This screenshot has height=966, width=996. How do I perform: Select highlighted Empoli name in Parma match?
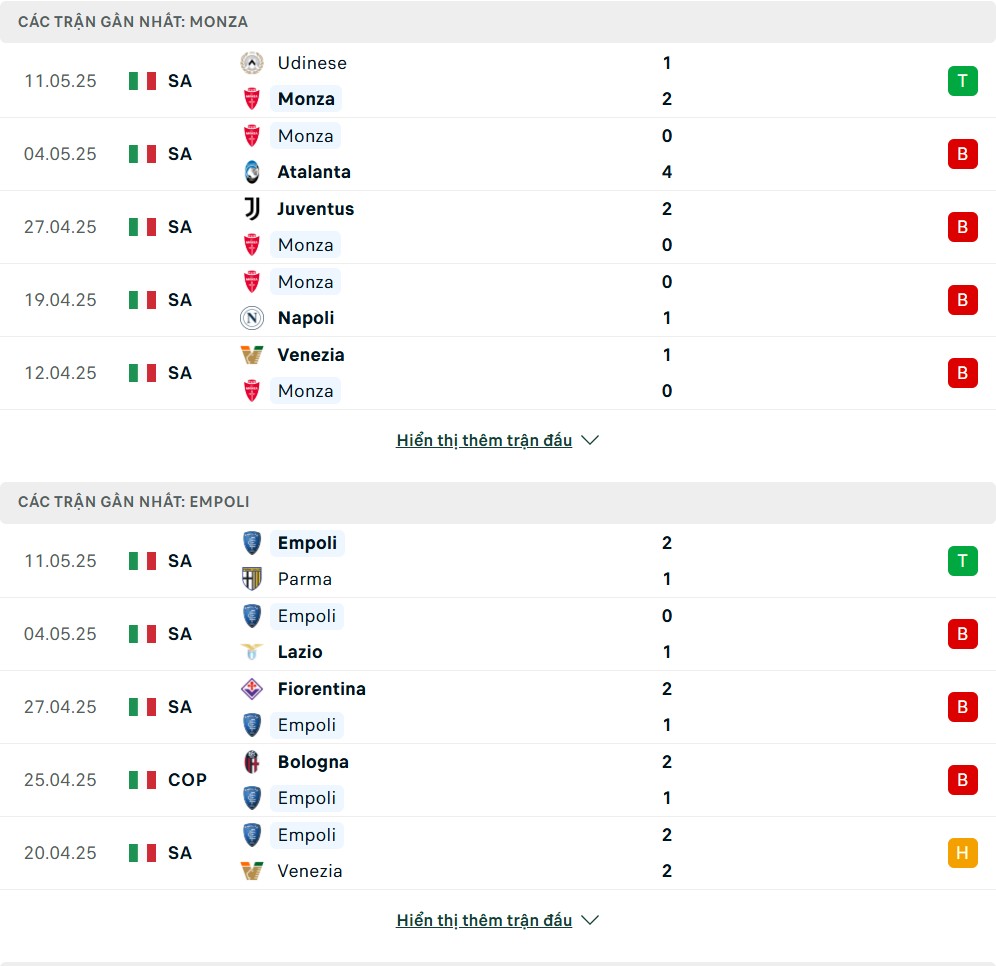click(307, 543)
